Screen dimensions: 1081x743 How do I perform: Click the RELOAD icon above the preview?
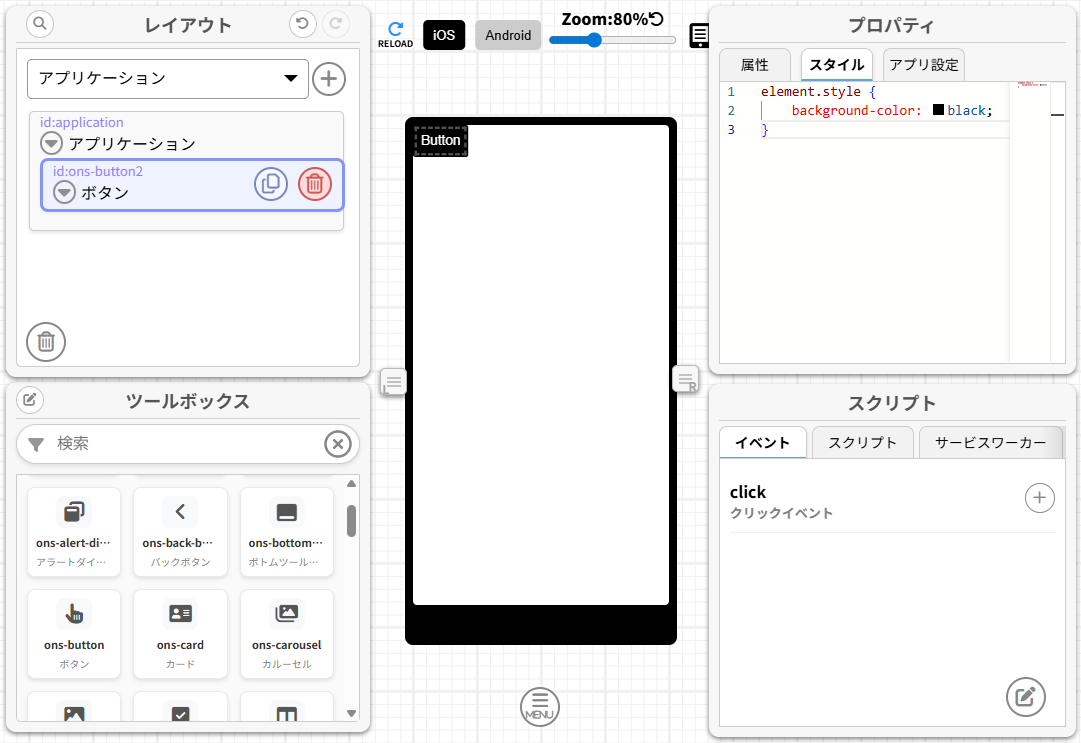click(395, 30)
